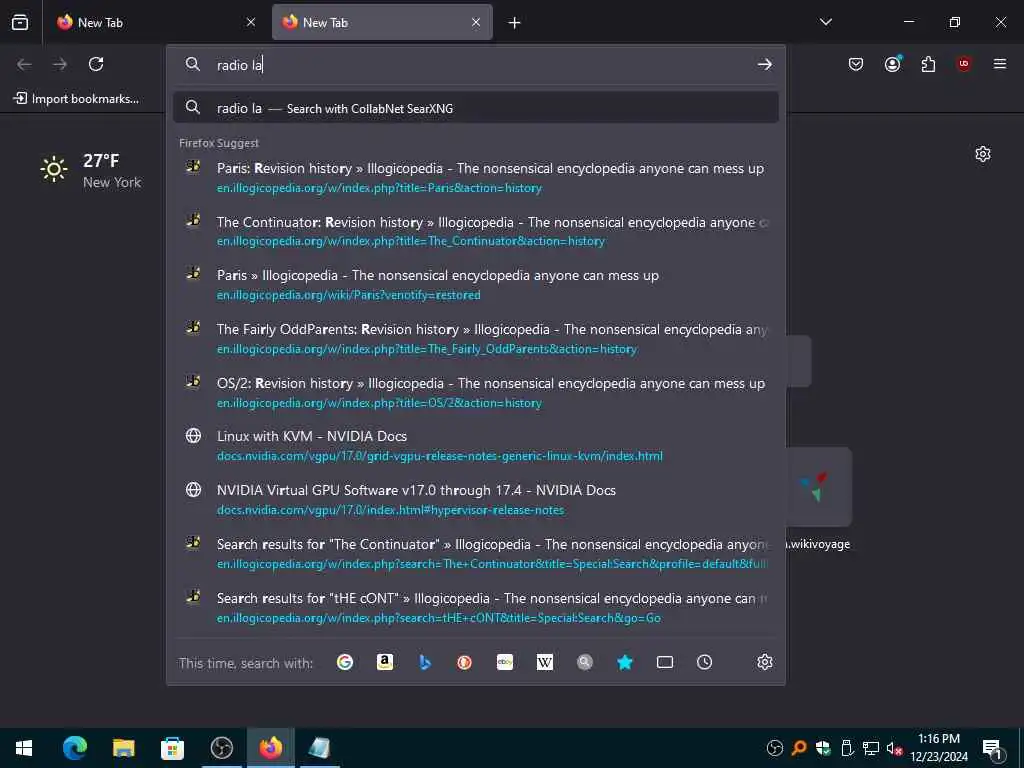
Task: Open Linux with KVM - NVIDIA Docs
Action: [475, 446]
